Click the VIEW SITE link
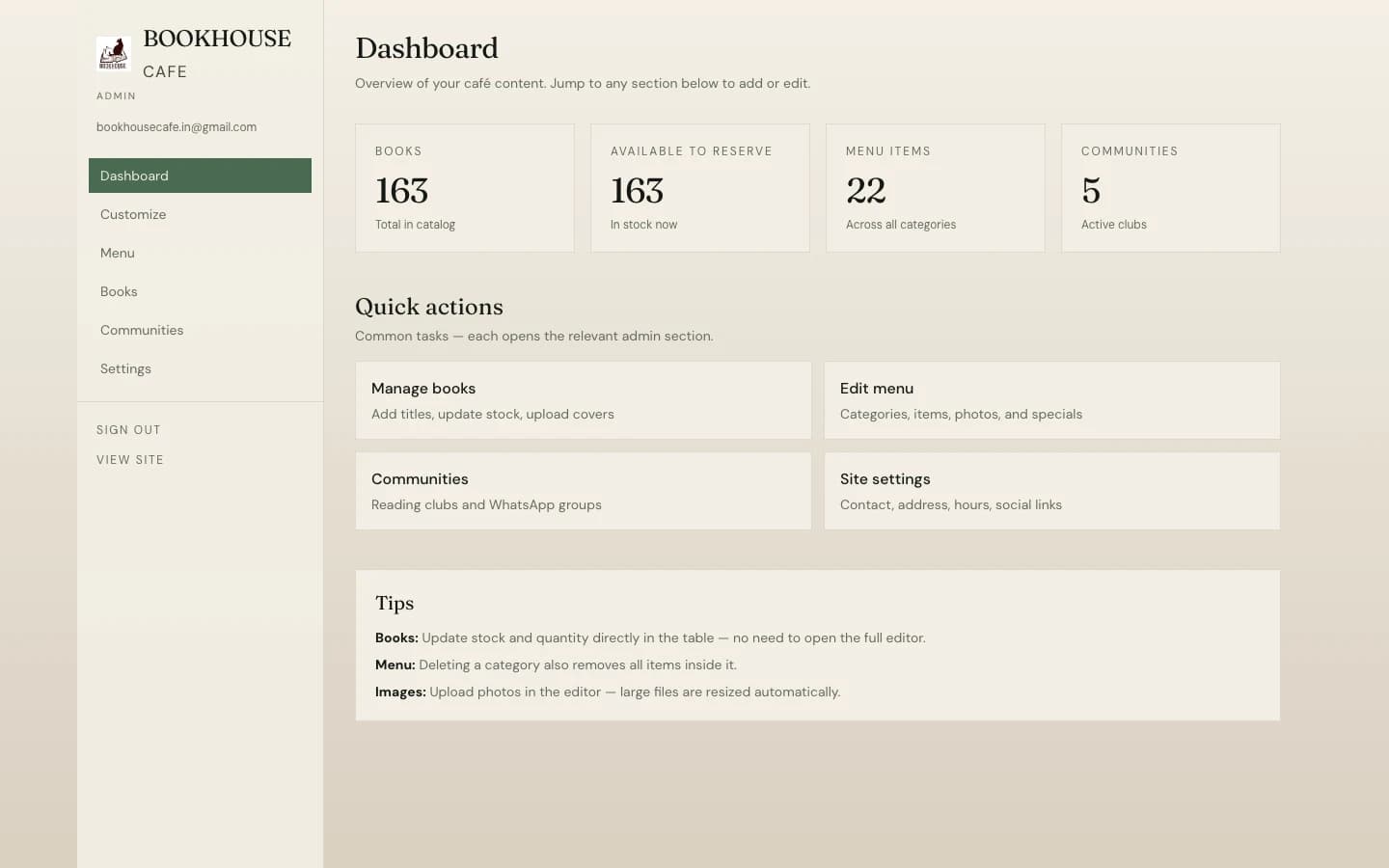Viewport: 1389px width, 868px height. (130, 460)
